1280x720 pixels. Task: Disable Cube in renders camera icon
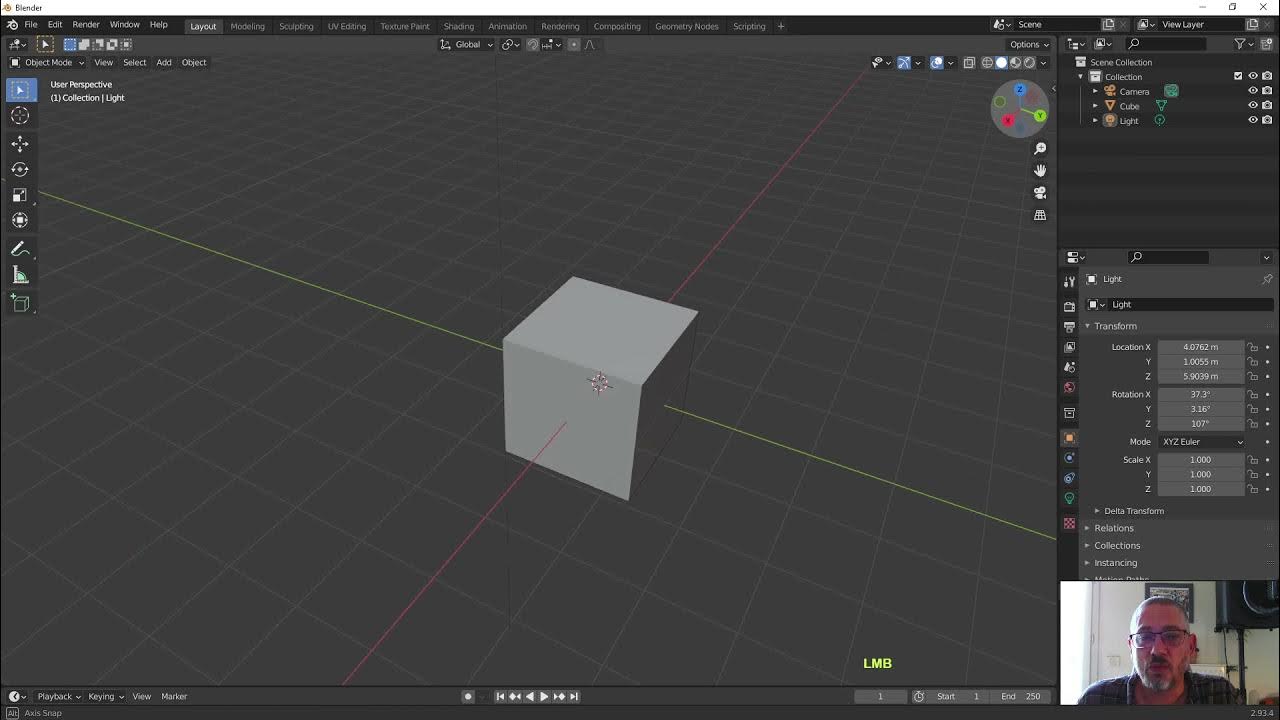[x=1267, y=105]
